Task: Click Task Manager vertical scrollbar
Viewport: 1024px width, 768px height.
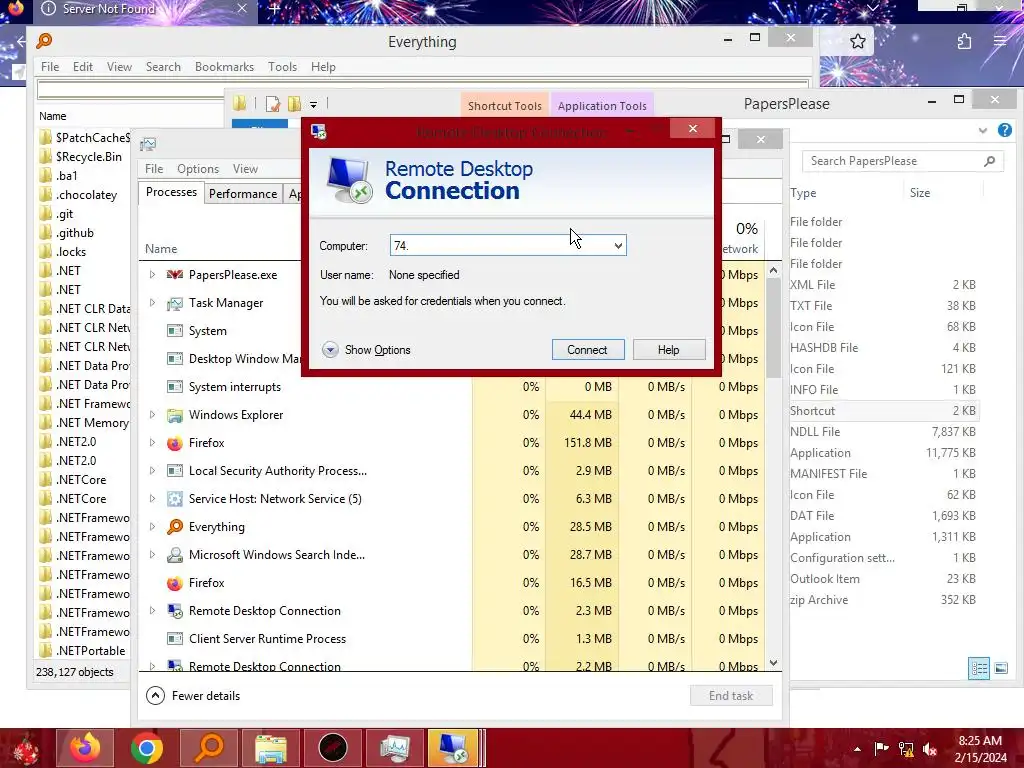Action: point(773,327)
